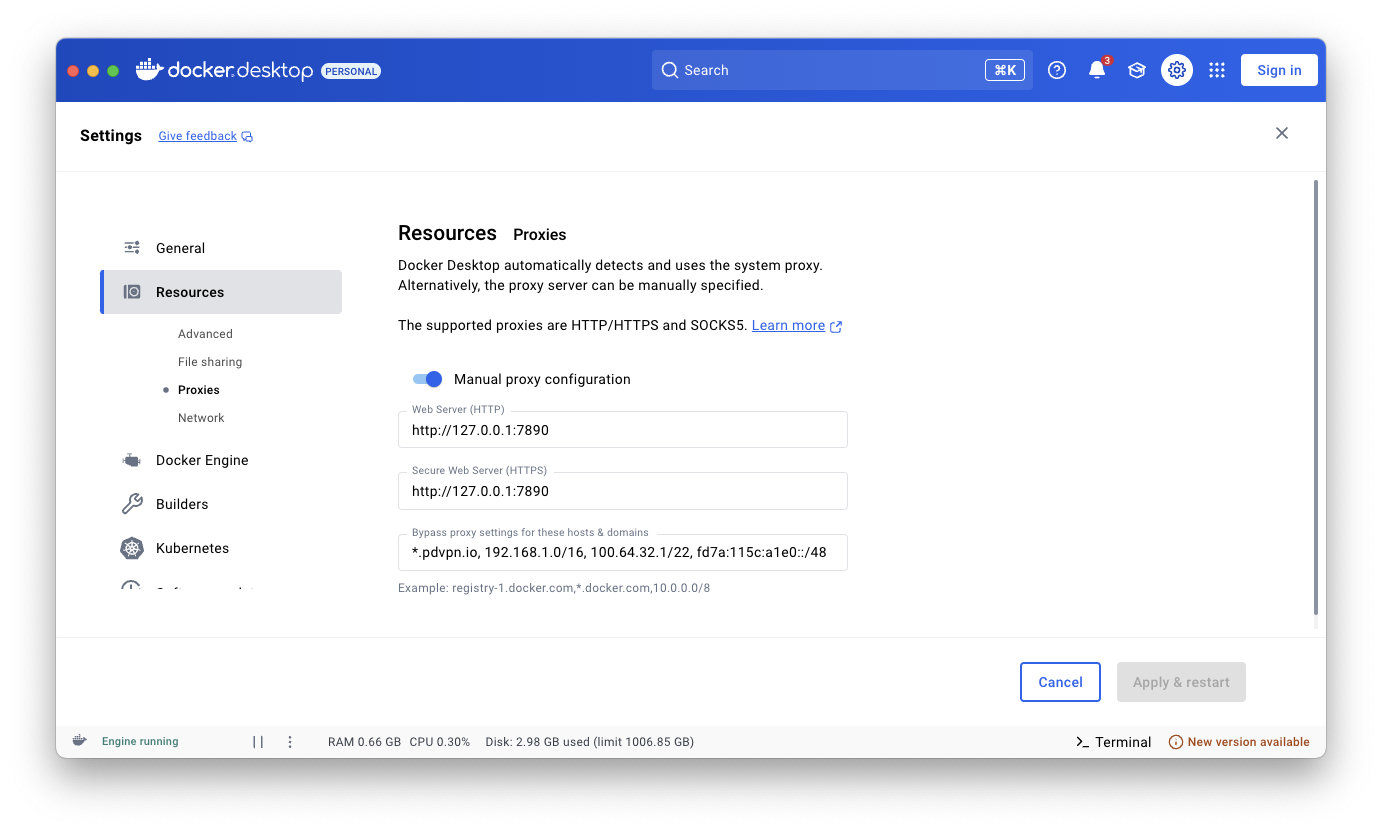Click the ⌘K shortcut badge
This screenshot has width=1382, height=832.
tap(1005, 70)
